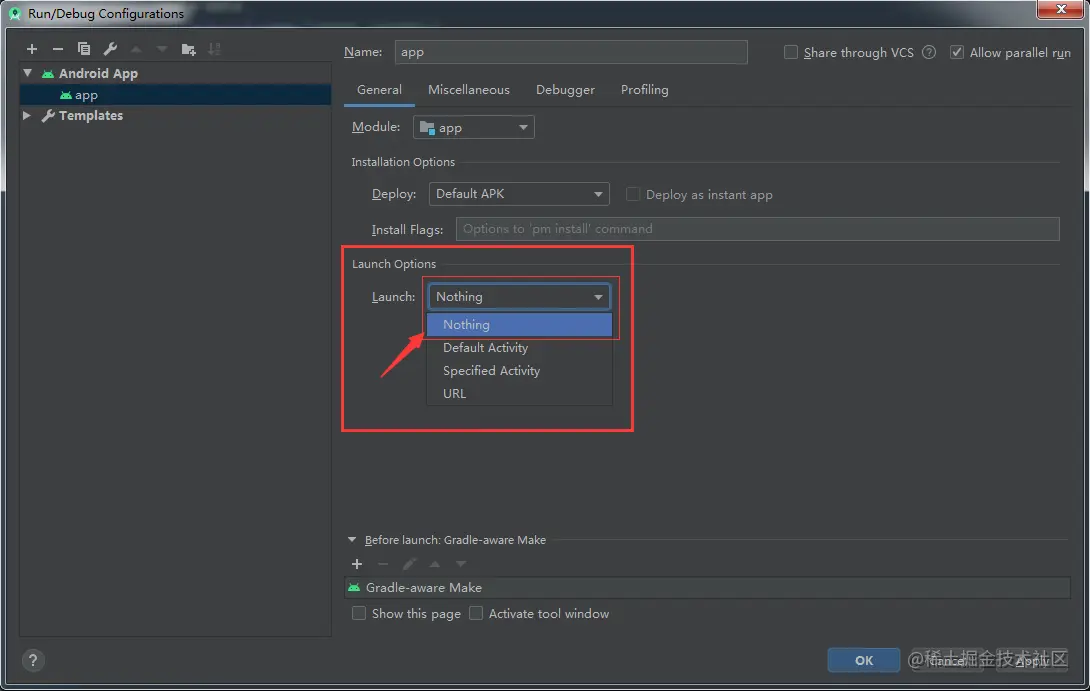The image size is (1090, 691).
Task: Choose Default Activity launch option
Action: pos(519,348)
